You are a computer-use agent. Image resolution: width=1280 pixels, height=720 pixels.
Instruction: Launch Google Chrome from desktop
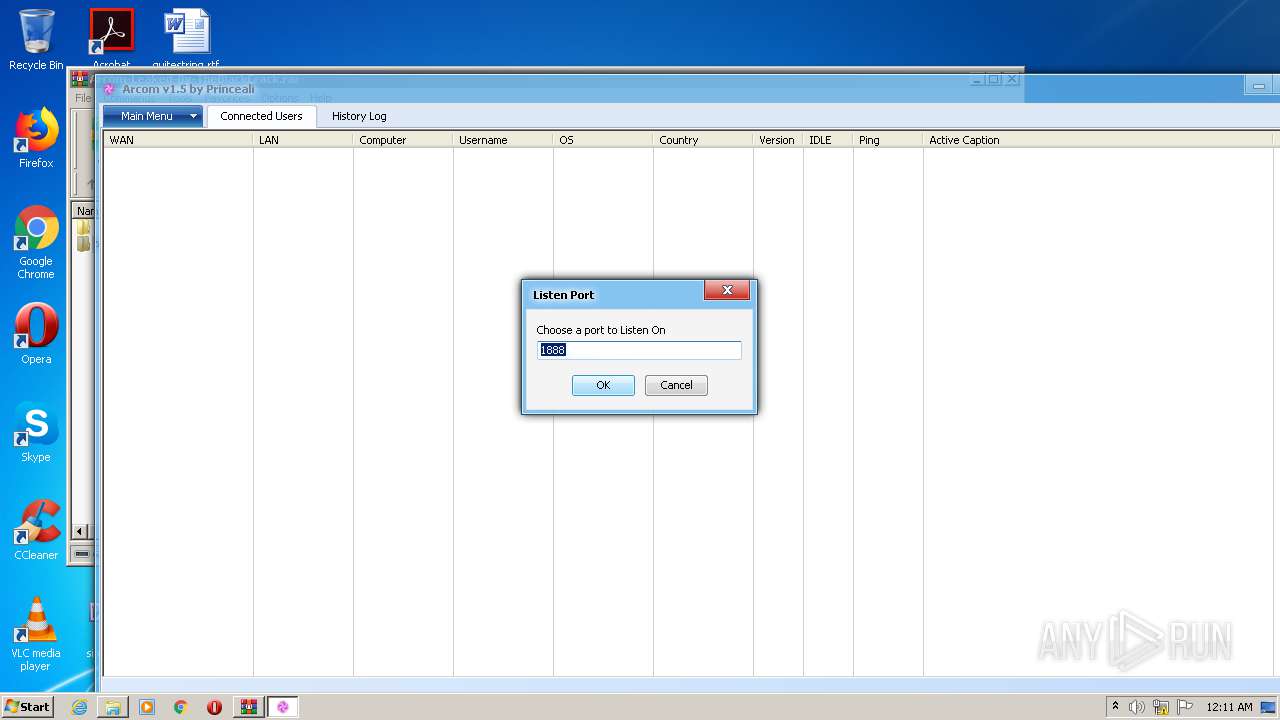pos(36,242)
